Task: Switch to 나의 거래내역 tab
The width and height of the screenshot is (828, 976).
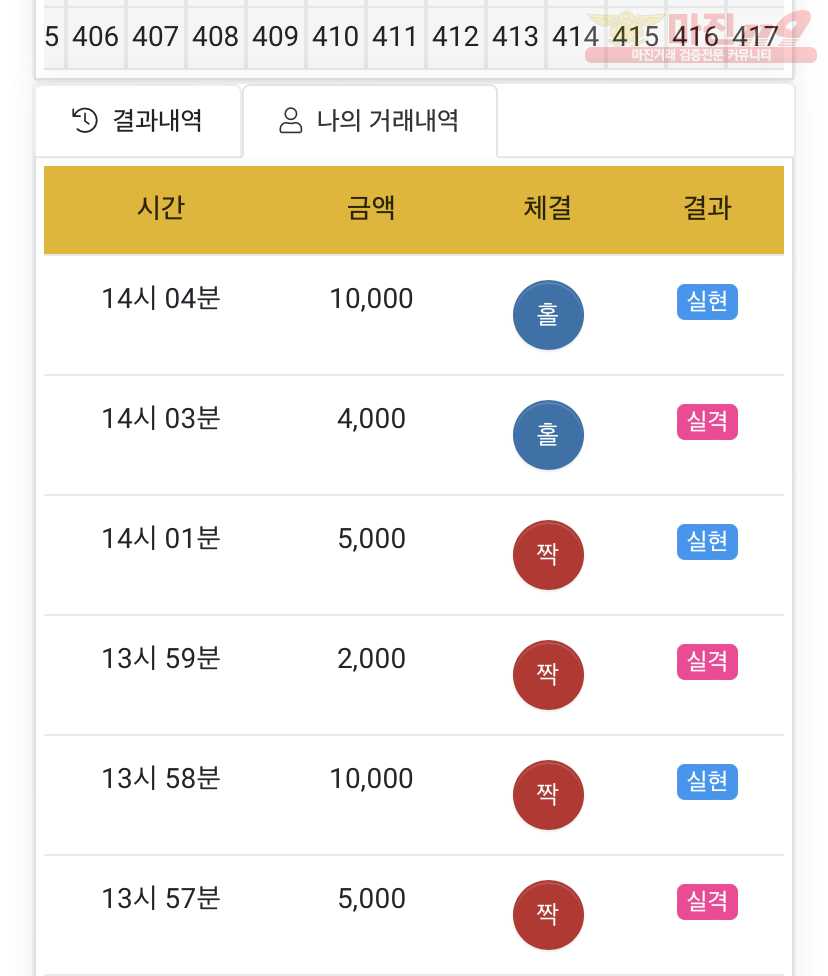Action: click(x=370, y=121)
